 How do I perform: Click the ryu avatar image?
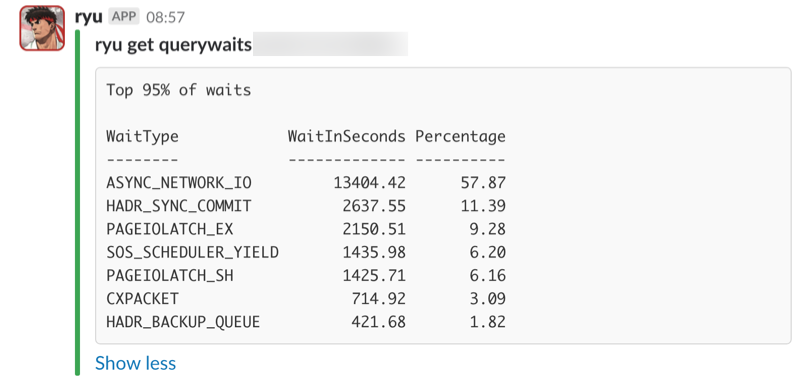[x=42, y=28]
